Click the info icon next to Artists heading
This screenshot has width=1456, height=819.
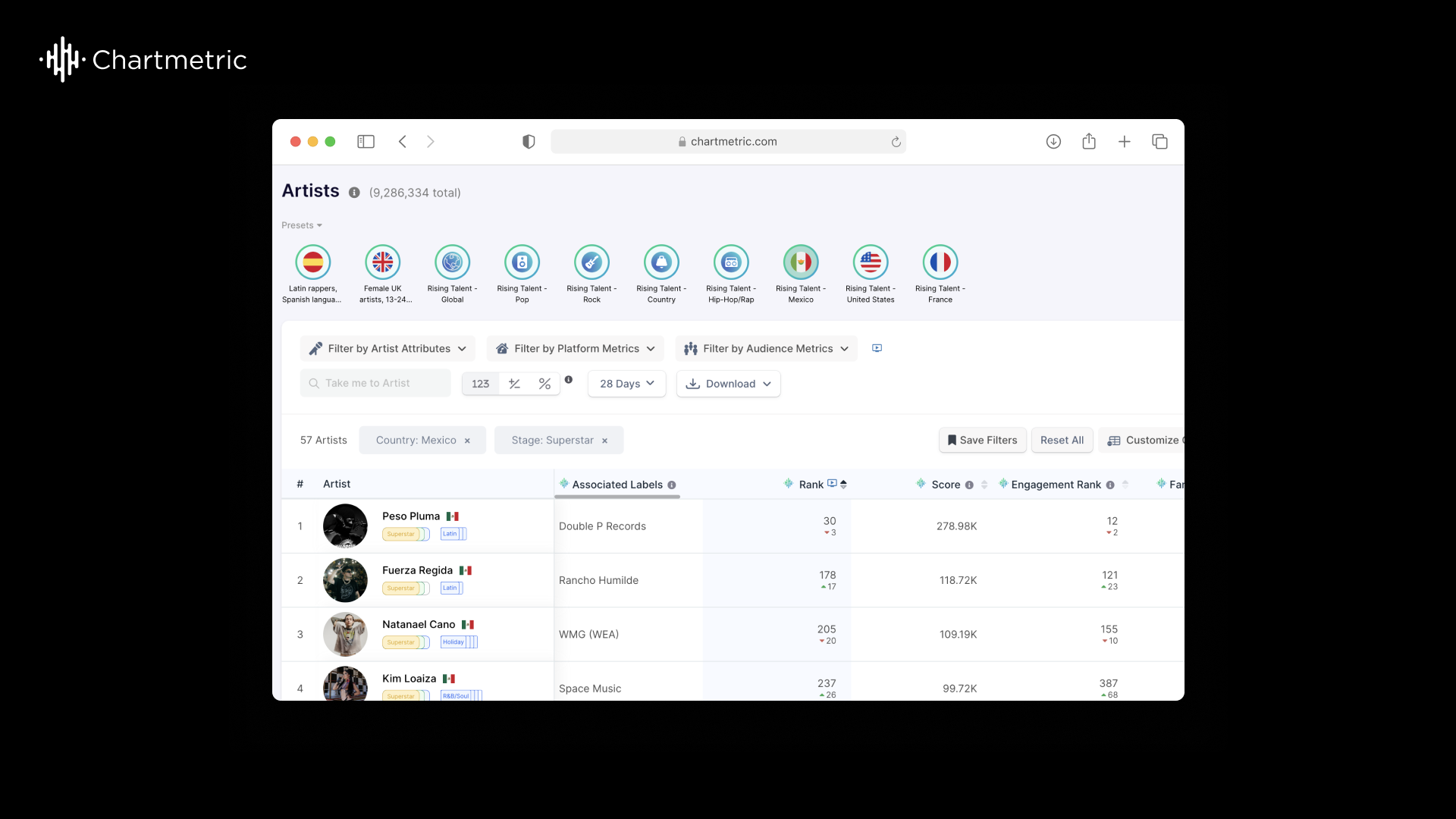(354, 193)
